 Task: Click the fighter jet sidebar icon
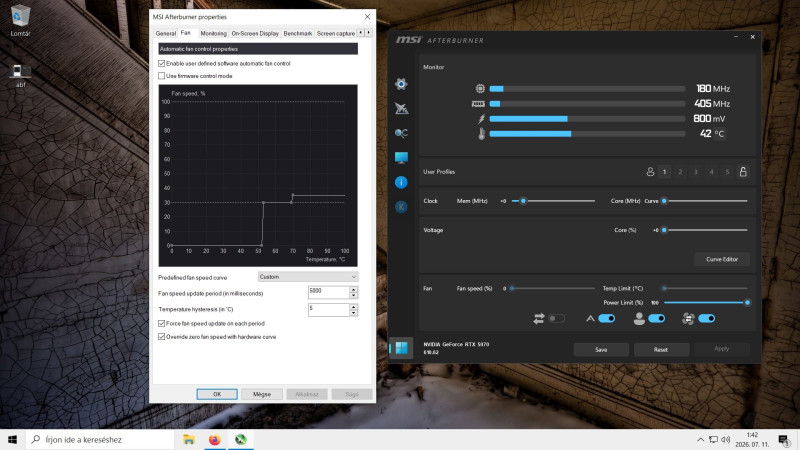tap(401, 108)
